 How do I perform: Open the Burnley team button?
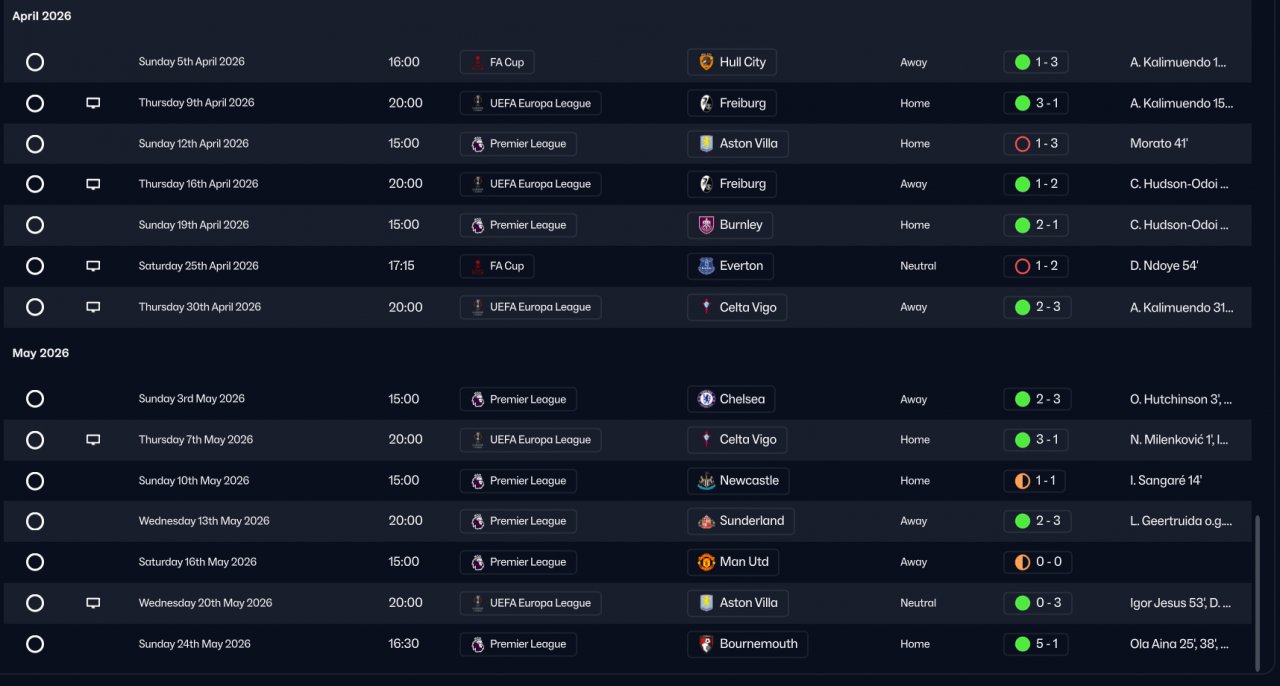pyautogui.click(x=730, y=225)
